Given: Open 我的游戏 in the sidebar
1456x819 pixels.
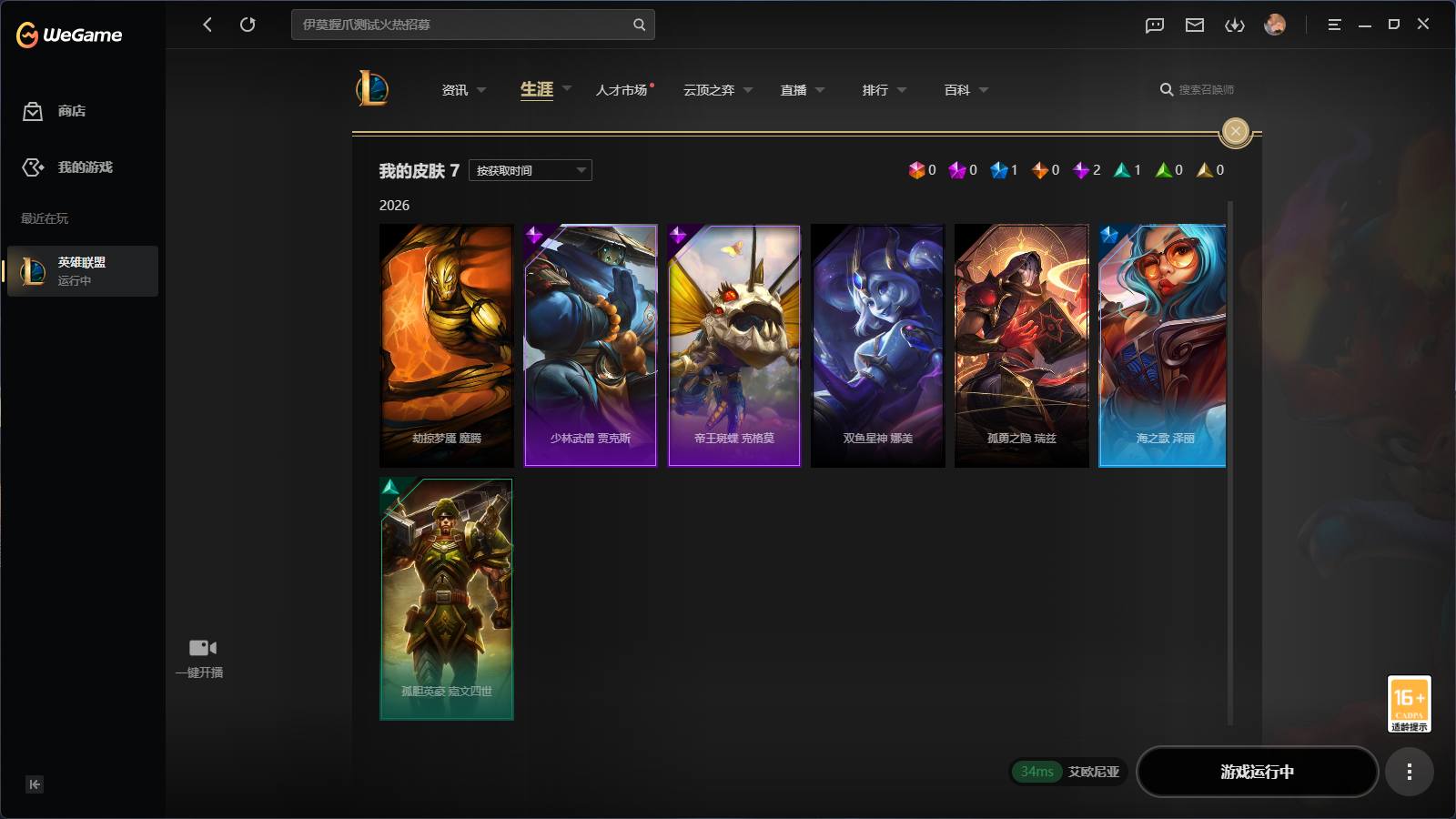Looking at the screenshot, I should (67, 167).
